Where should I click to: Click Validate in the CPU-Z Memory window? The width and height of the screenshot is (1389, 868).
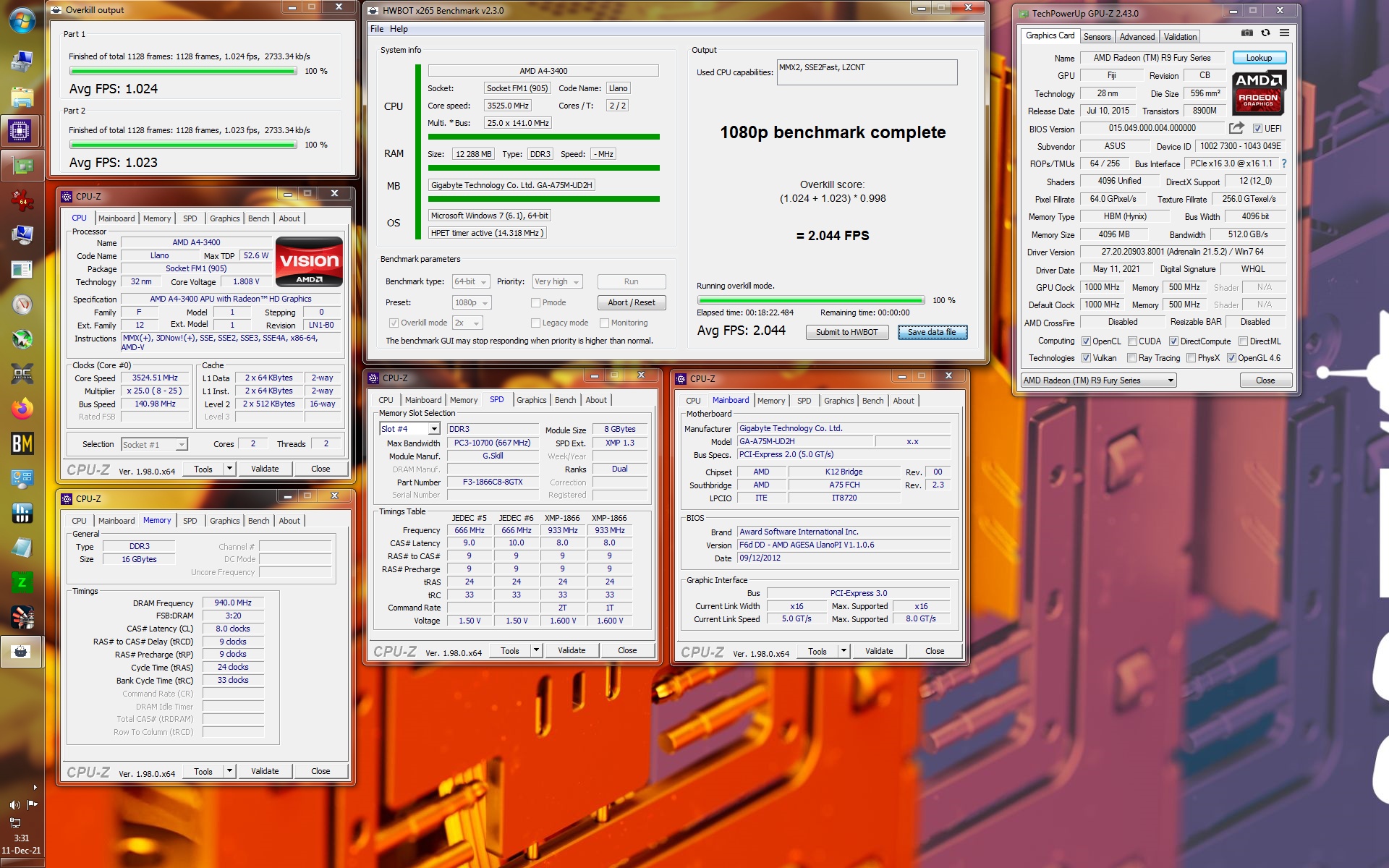(265, 771)
